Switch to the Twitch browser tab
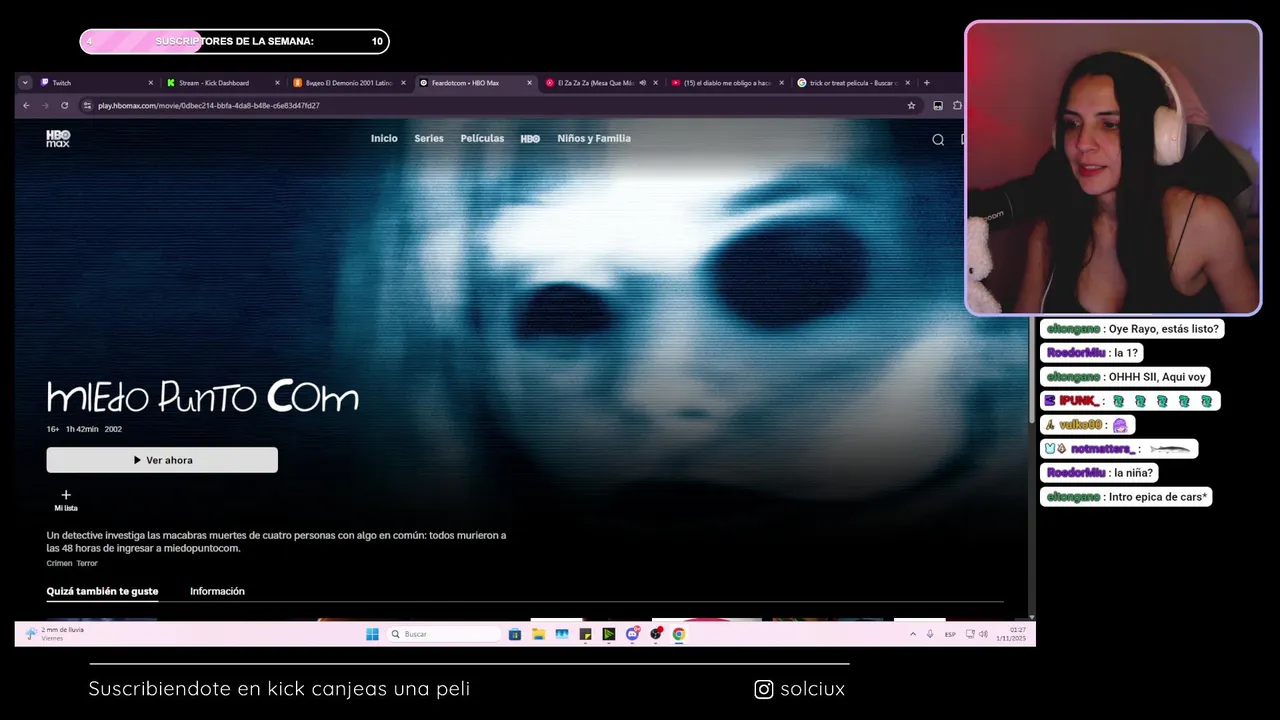Image resolution: width=1280 pixels, height=720 pixels. [98, 83]
